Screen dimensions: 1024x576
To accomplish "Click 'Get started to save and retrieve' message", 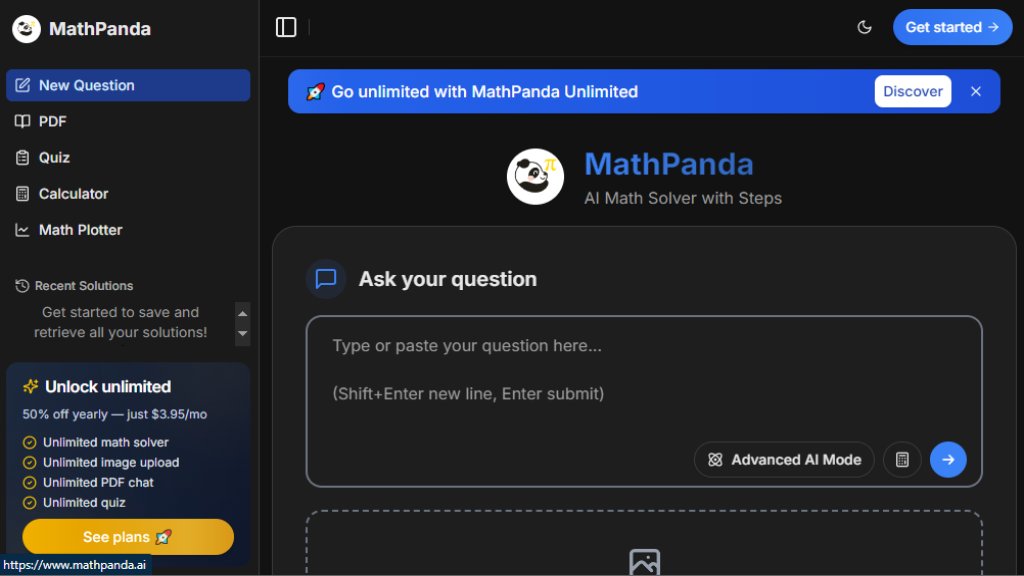I will [121, 323].
